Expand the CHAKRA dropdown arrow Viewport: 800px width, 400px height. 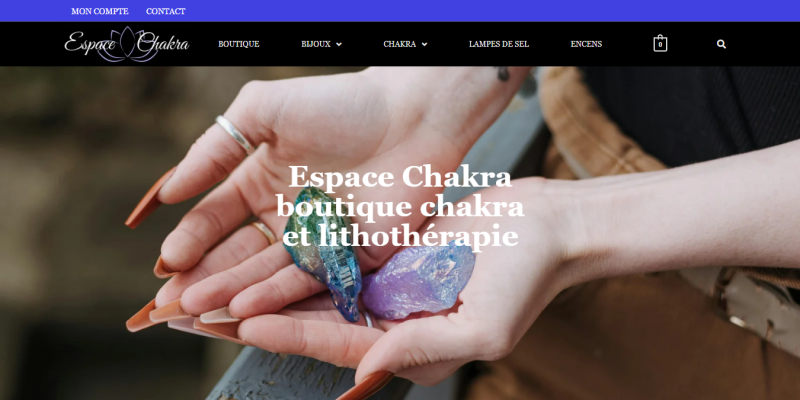tap(424, 44)
